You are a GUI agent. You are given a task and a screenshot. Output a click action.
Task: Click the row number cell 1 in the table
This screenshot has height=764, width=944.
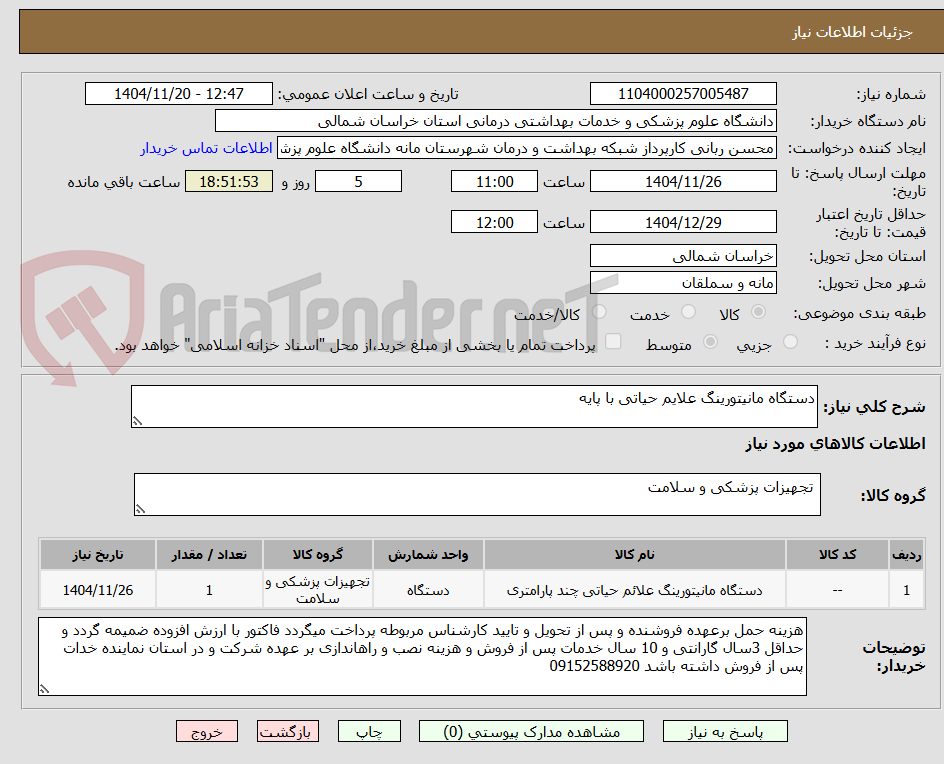907,591
